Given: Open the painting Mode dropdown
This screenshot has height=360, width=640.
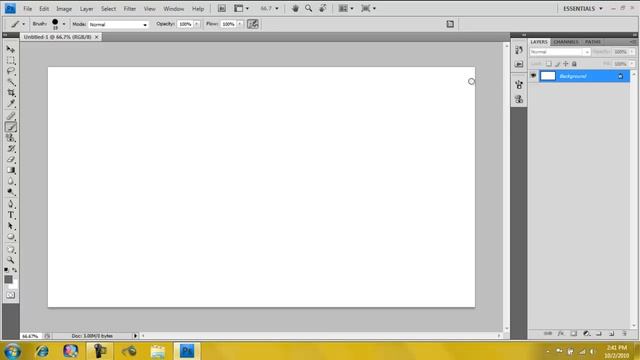Looking at the screenshot, I should [119, 24].
